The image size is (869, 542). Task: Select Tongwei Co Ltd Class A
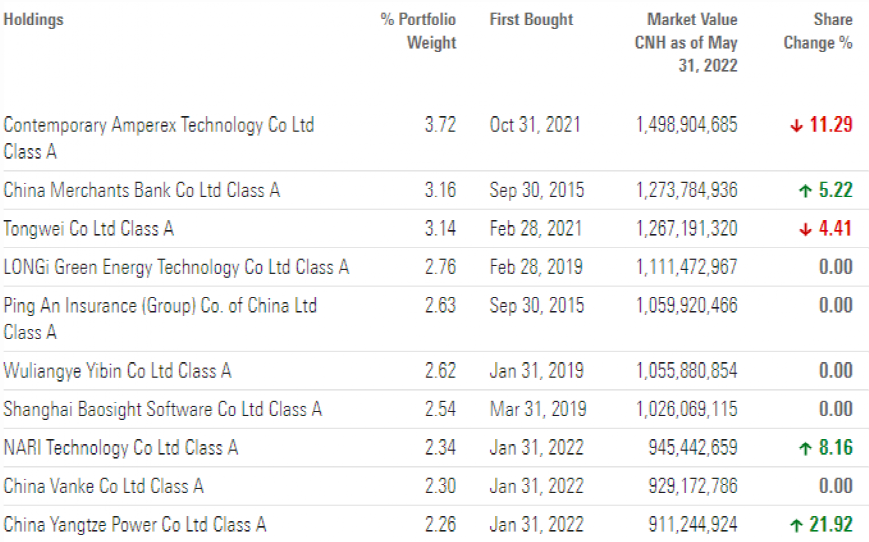(x=88, y=229)
